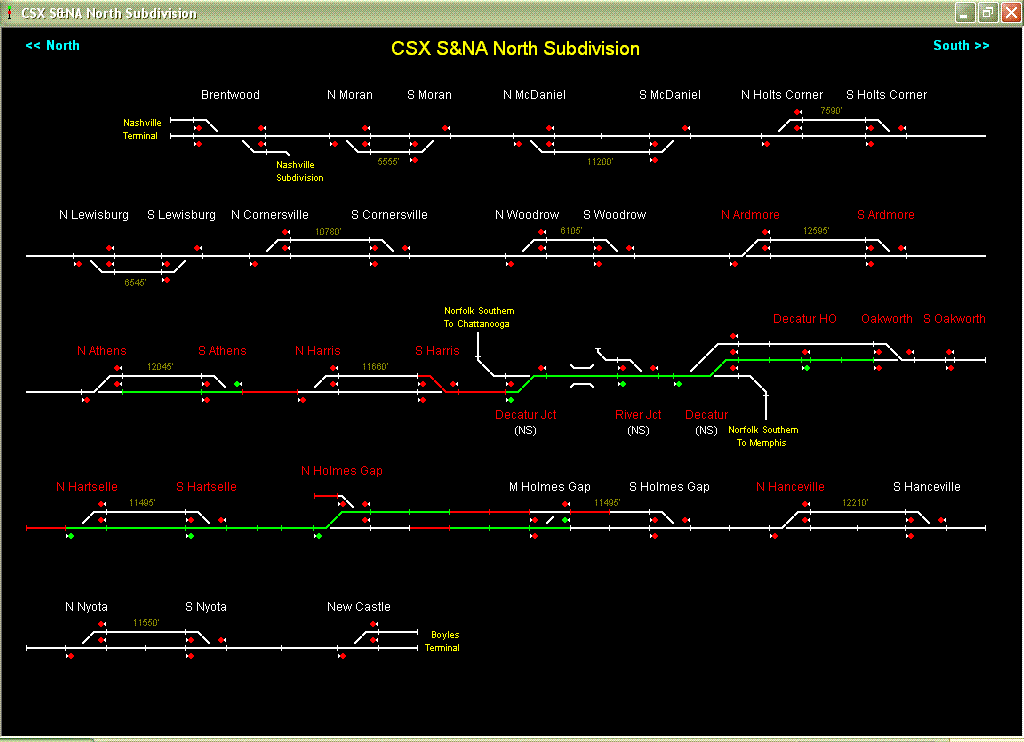Image resolution: width=1024 pixels, height=742 pixels.
Task: Select the red signal at N Ardmore
Action: tap(765, 232)
